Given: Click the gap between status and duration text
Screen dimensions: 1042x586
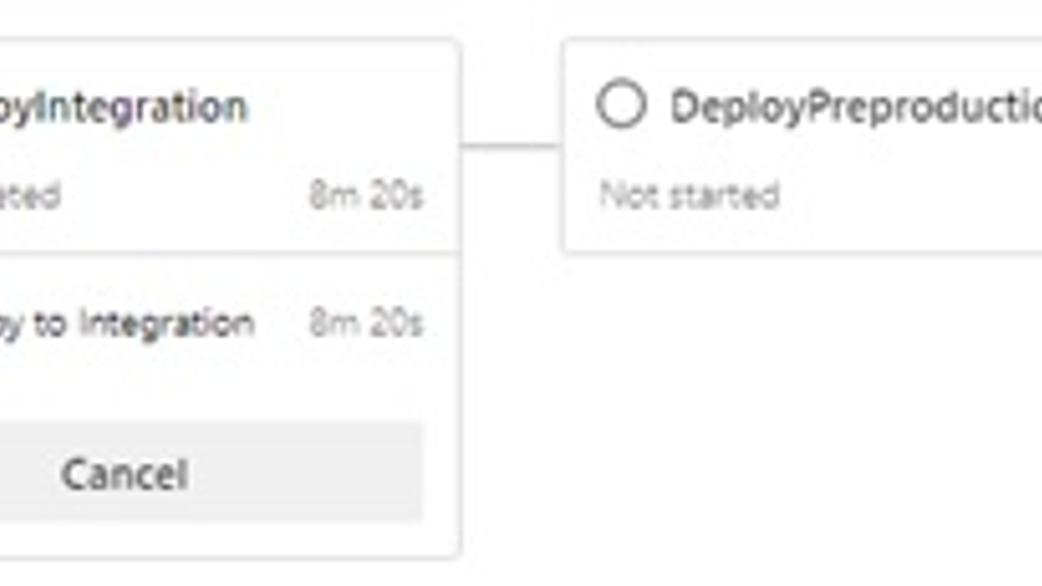Looking at the screenshot, I should (185, 195).
